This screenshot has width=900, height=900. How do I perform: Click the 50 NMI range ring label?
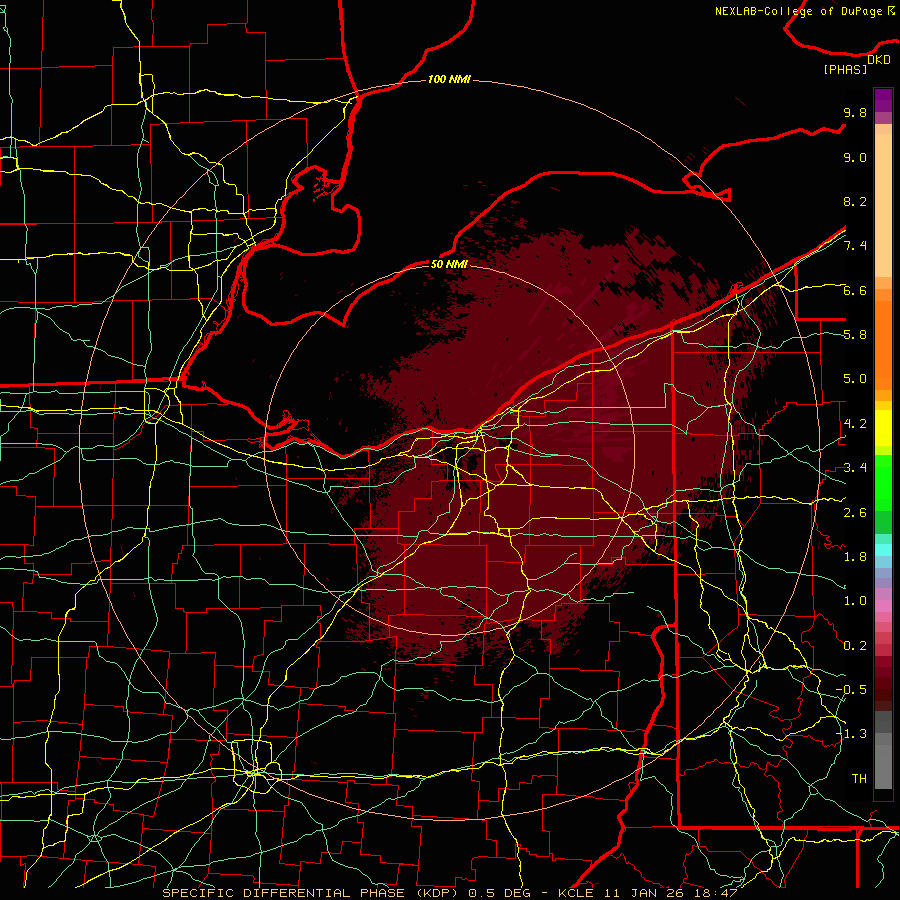[x=449, y=264]
